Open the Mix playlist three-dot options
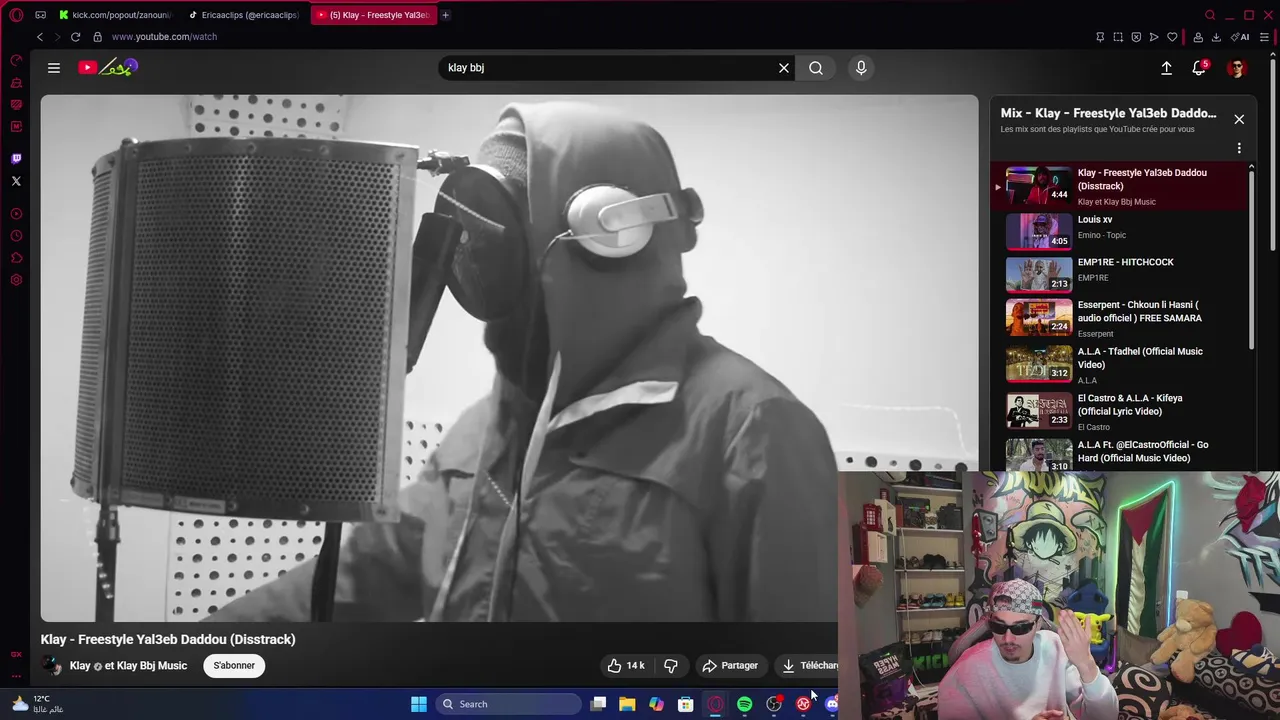Screen dimensions: 1280x720 1239,148
